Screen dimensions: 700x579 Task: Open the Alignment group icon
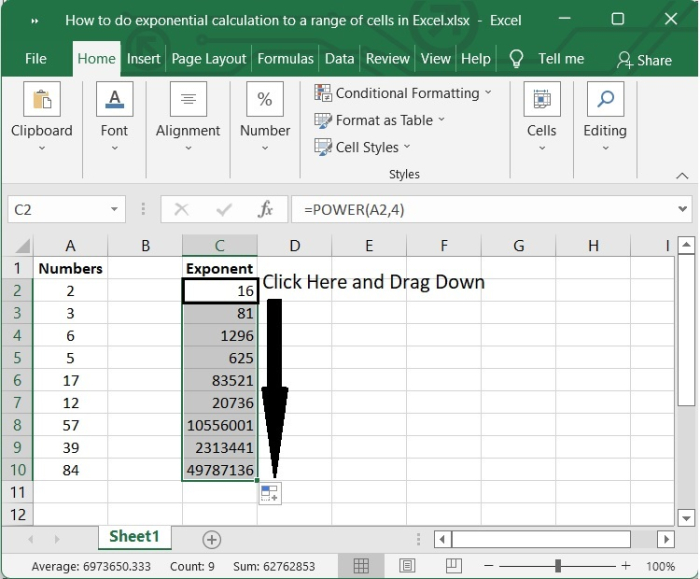click(188, 100)
